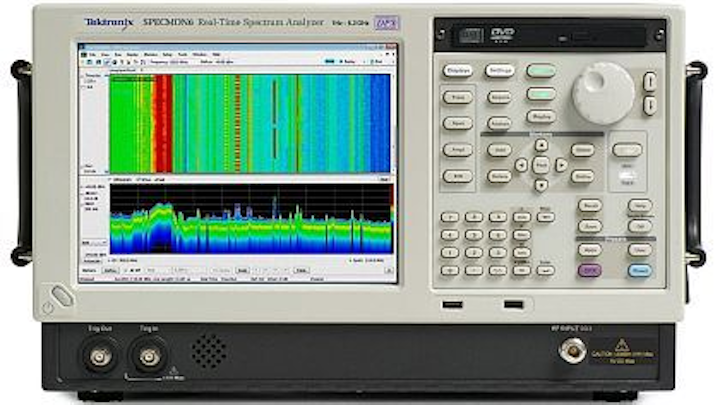Click the oblong power standby button below the screen
The width and height of the screenshot is (720, 405).
[62, 296]
